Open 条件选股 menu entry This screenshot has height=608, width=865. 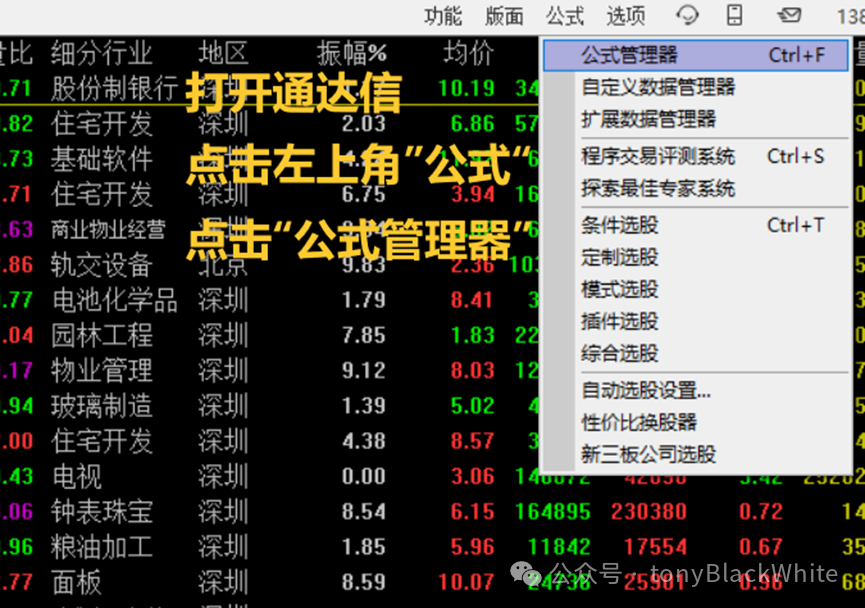coord(696,225)
